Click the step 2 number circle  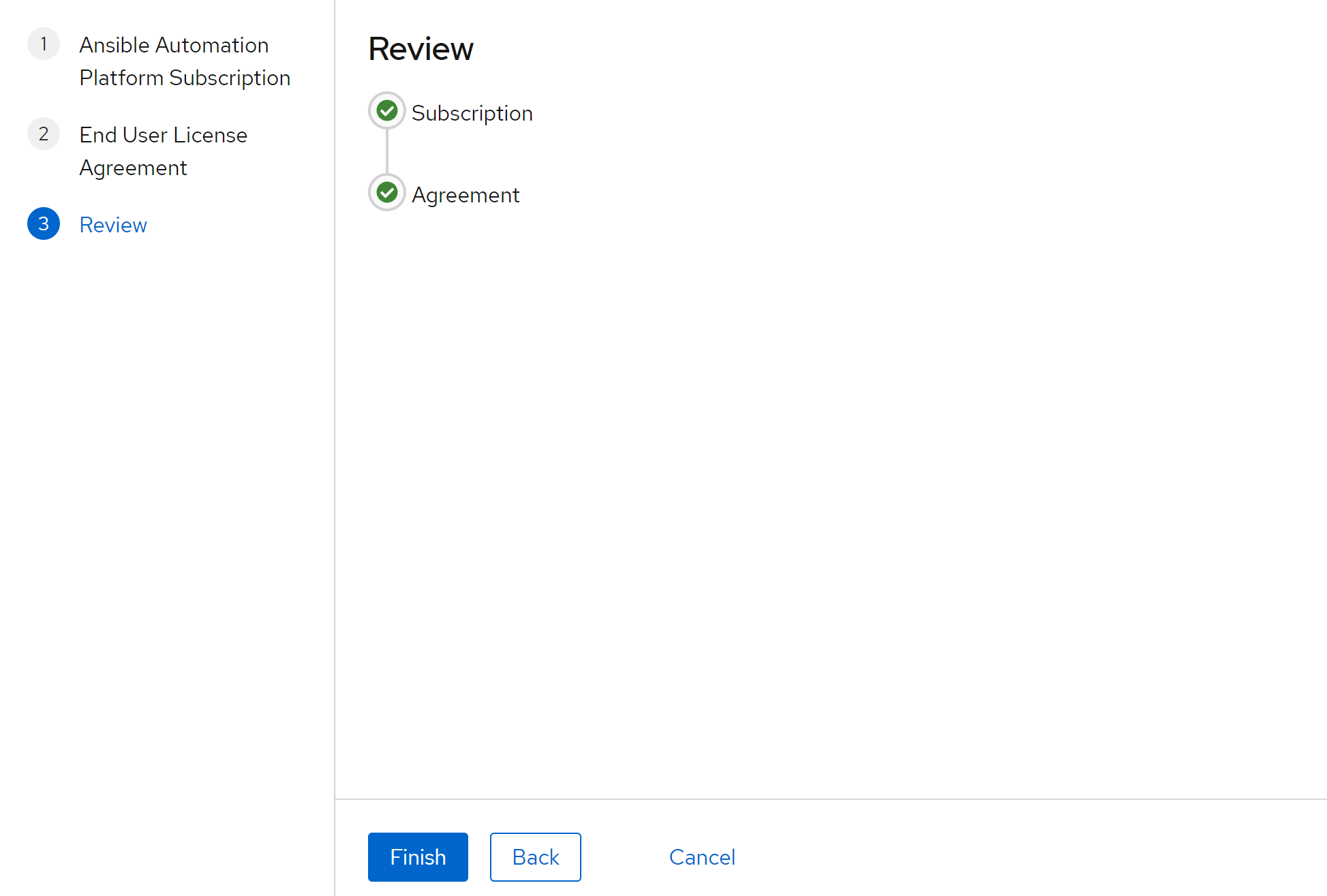pos(44,134)
